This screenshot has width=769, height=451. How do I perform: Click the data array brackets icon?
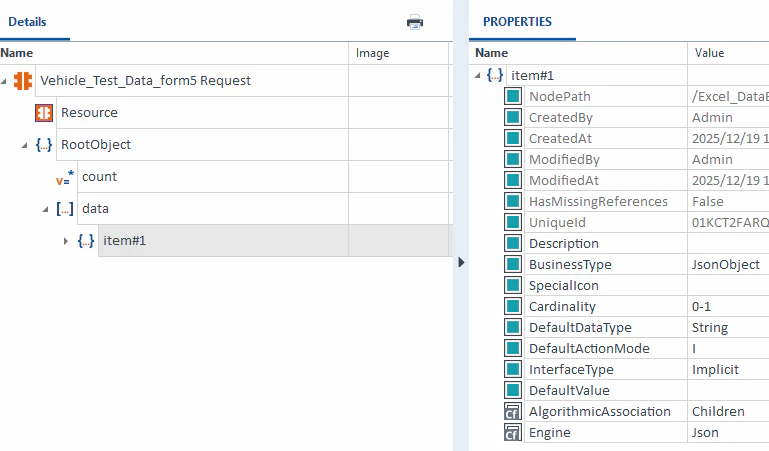(x=65, y=209)
